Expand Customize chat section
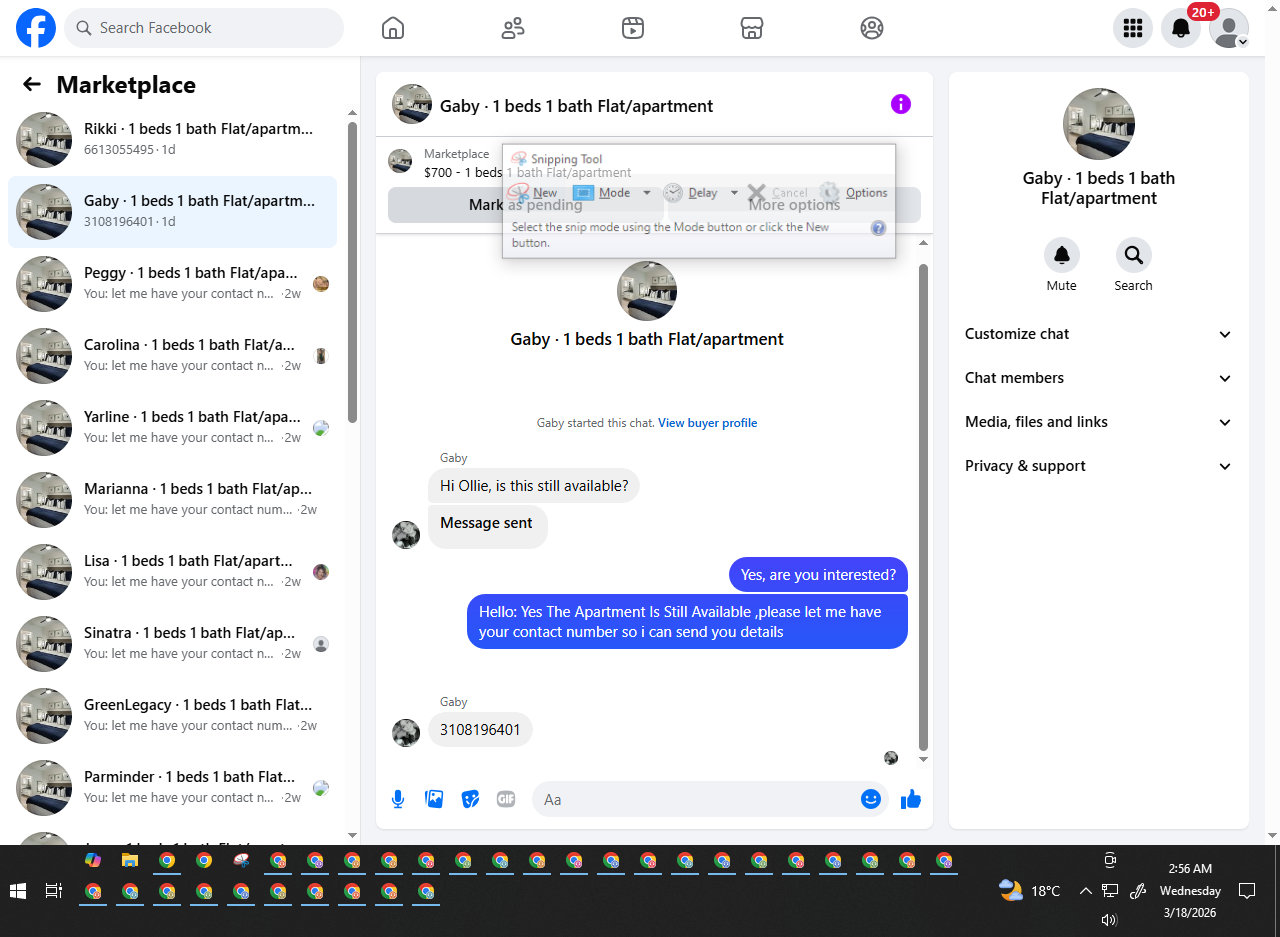 [1099, 334]
